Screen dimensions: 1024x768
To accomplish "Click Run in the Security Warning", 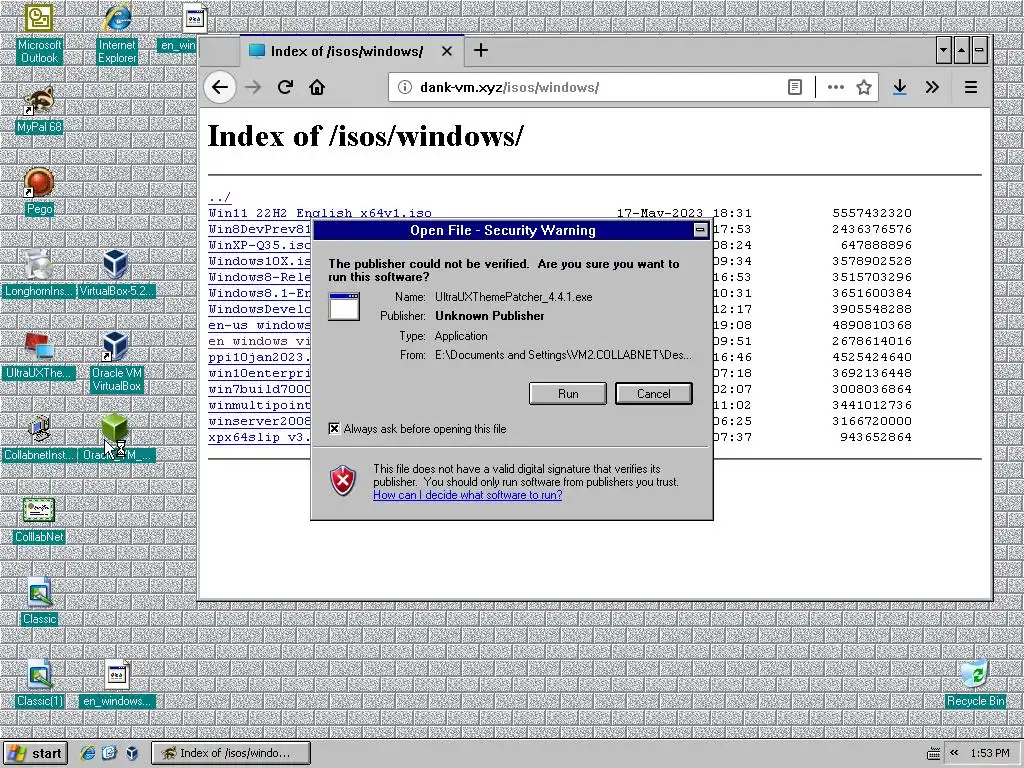I will coord(568,393).
